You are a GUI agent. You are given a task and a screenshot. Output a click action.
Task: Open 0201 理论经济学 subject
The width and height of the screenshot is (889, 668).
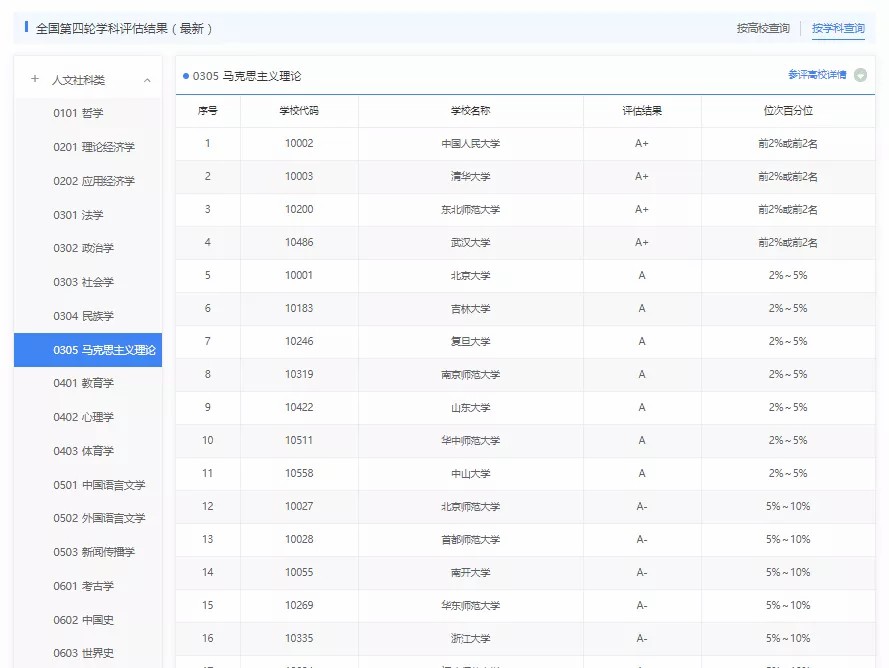(x=94, y=147)
